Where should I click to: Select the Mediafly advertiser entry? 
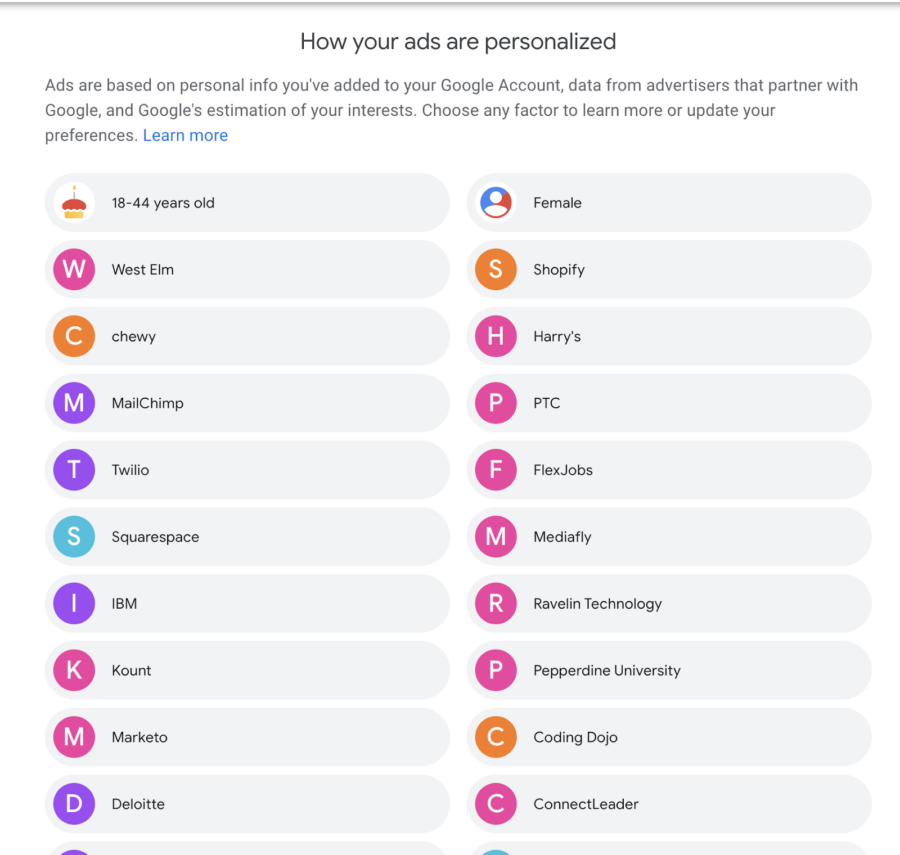669,537
